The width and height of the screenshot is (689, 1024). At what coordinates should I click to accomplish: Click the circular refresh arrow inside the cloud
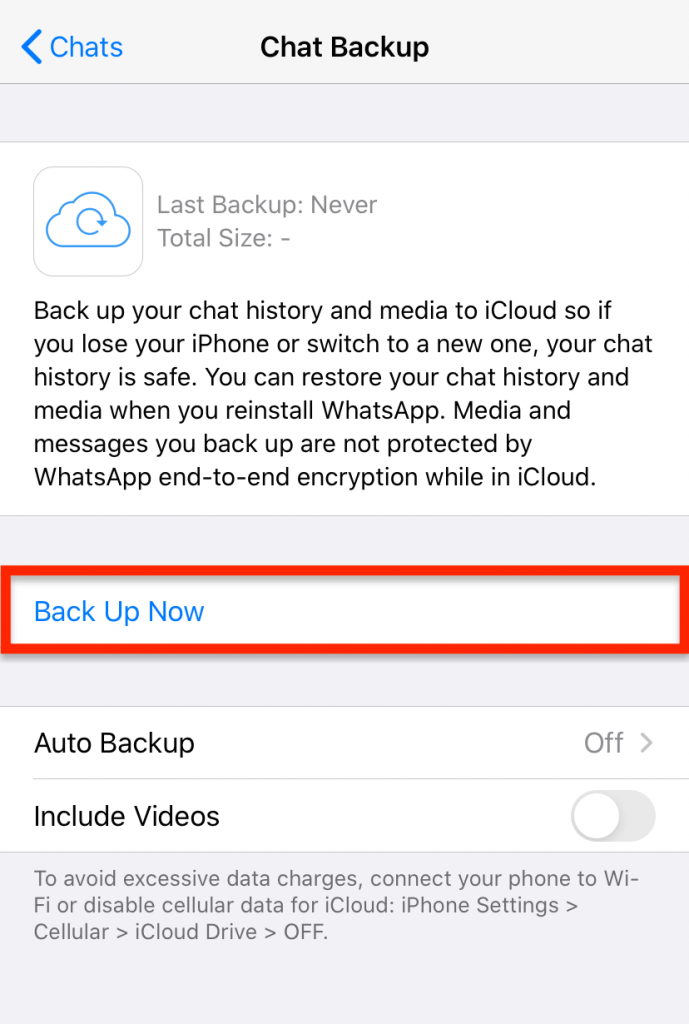point(91,221)
